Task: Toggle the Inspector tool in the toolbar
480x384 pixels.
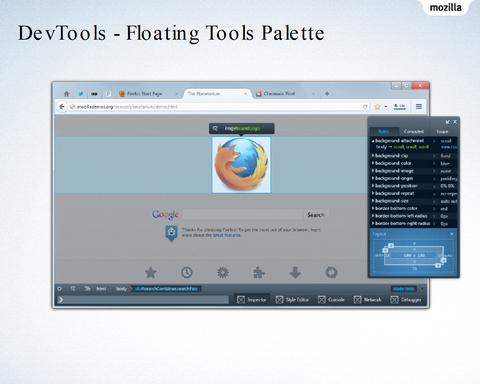Action: coord(252,300)
